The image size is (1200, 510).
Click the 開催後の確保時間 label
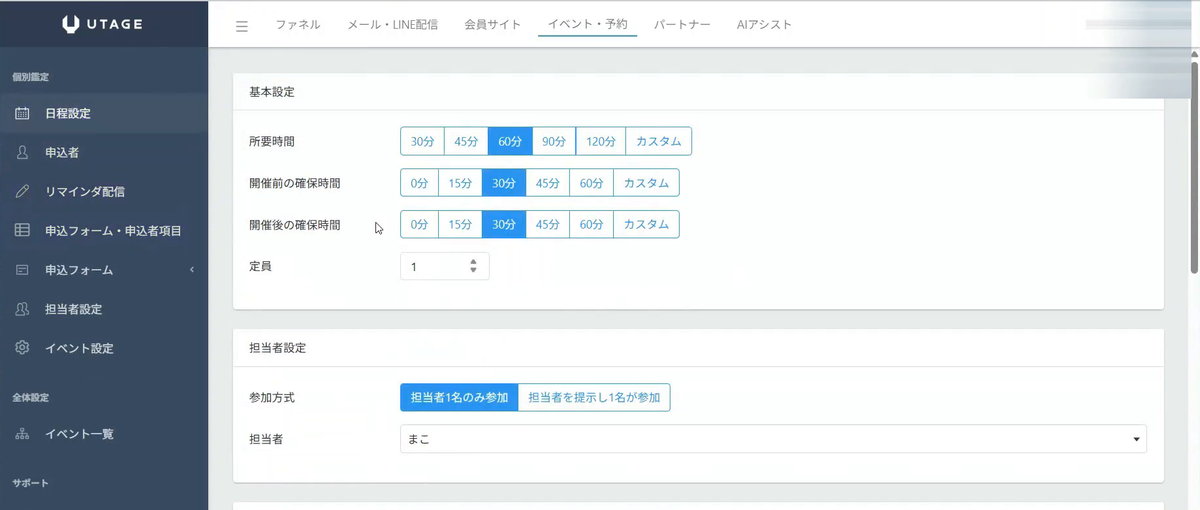[294, 226]
